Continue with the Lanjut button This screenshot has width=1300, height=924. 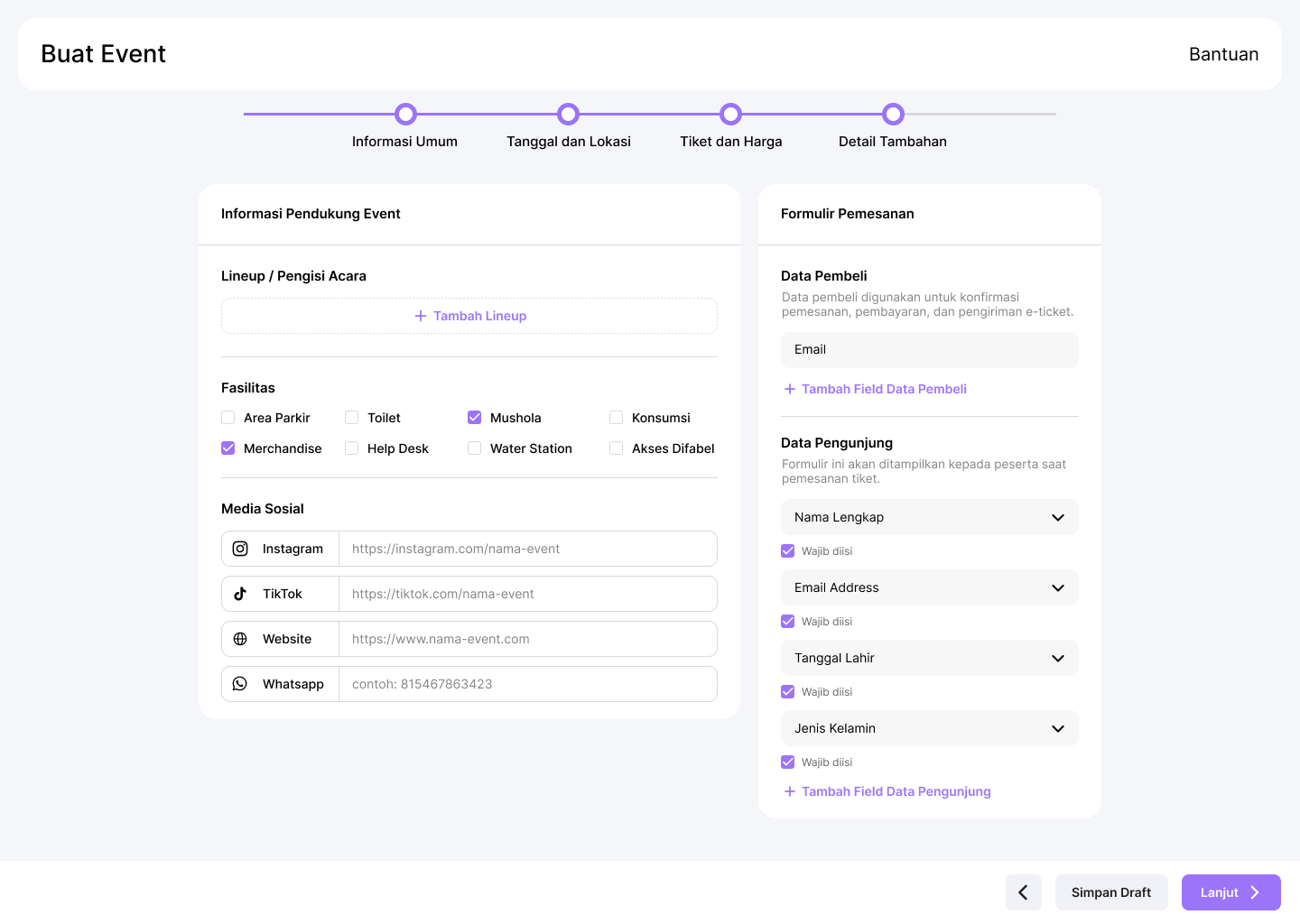pyautogui.click(x=1231, y=892)
